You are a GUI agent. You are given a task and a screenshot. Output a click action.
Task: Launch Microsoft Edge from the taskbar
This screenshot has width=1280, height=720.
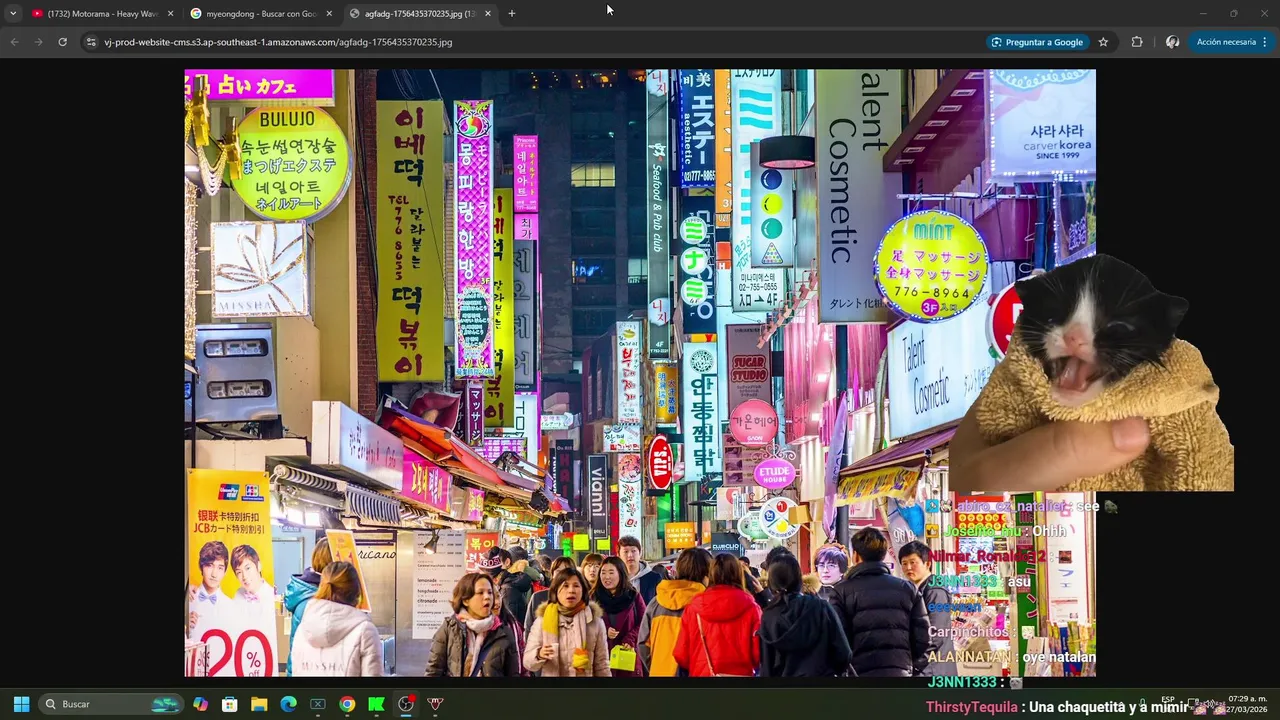[x=288, y=704]
